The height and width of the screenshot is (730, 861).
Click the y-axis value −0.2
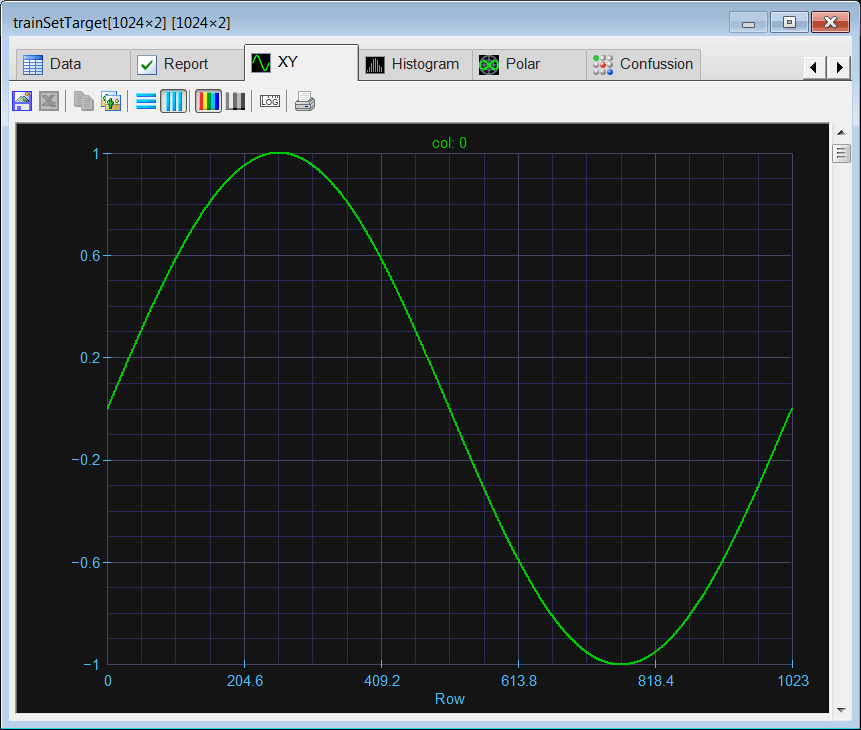tap(86, 460)
